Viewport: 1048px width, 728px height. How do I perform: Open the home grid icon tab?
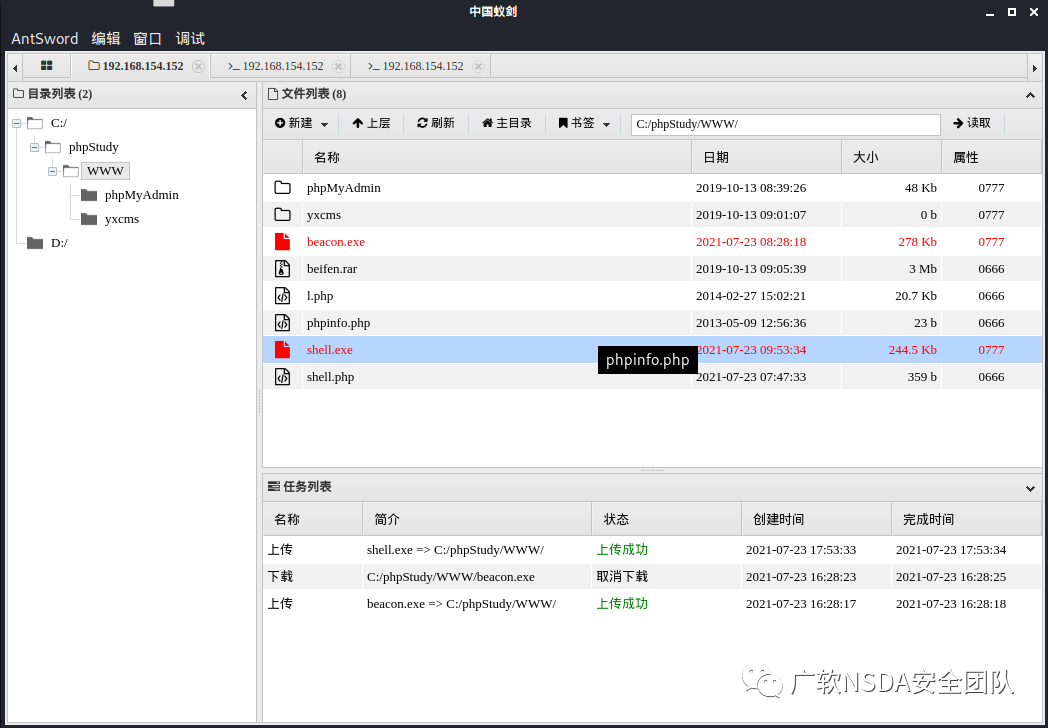pyautogui.click(x=46, y=66)
